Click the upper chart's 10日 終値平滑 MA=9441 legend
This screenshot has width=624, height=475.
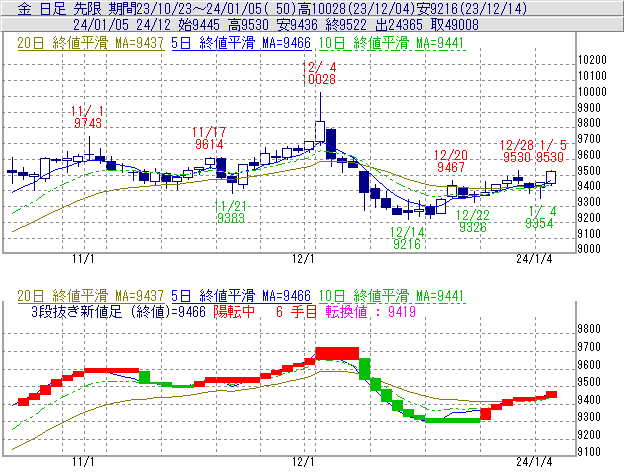[x=392, y=43]
